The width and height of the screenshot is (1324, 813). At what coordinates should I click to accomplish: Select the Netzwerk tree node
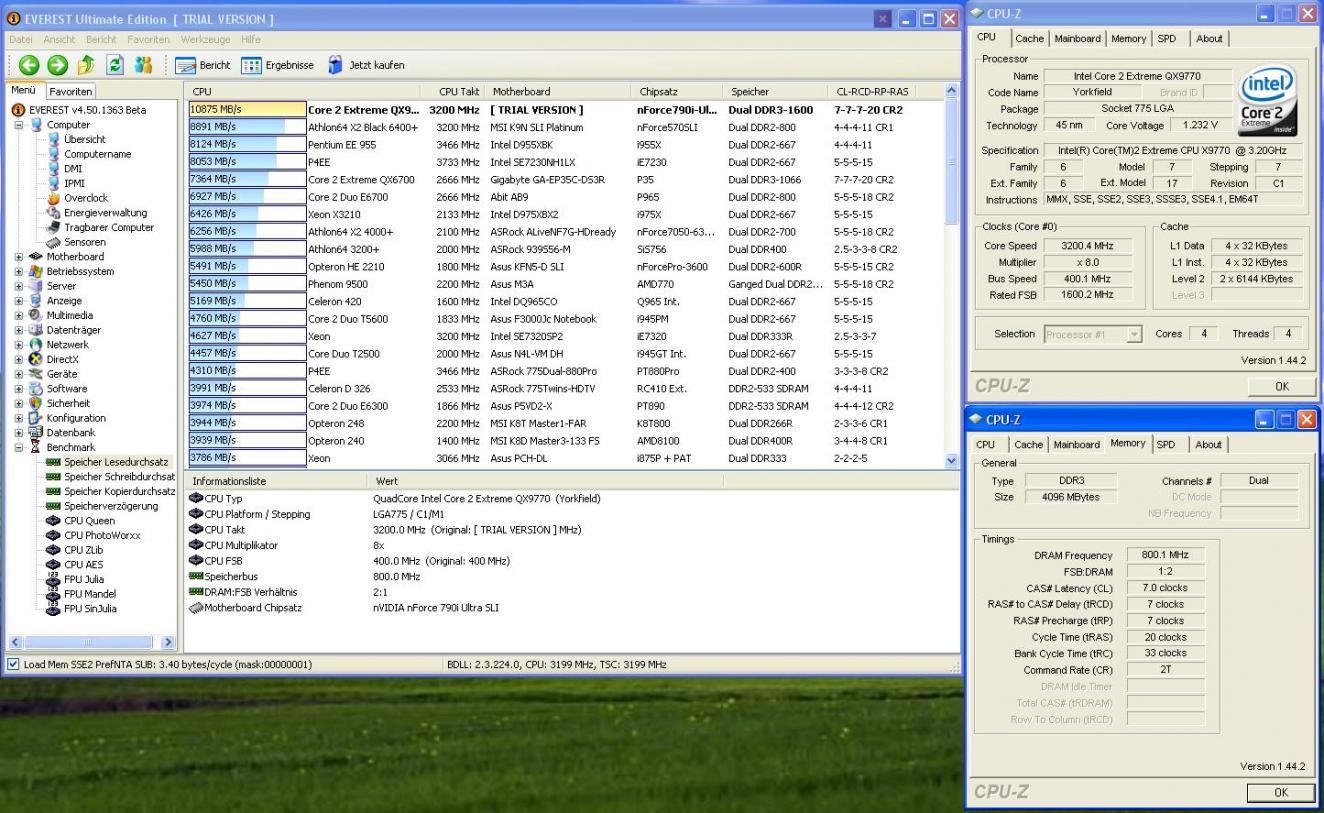click(x=68, y=344)
